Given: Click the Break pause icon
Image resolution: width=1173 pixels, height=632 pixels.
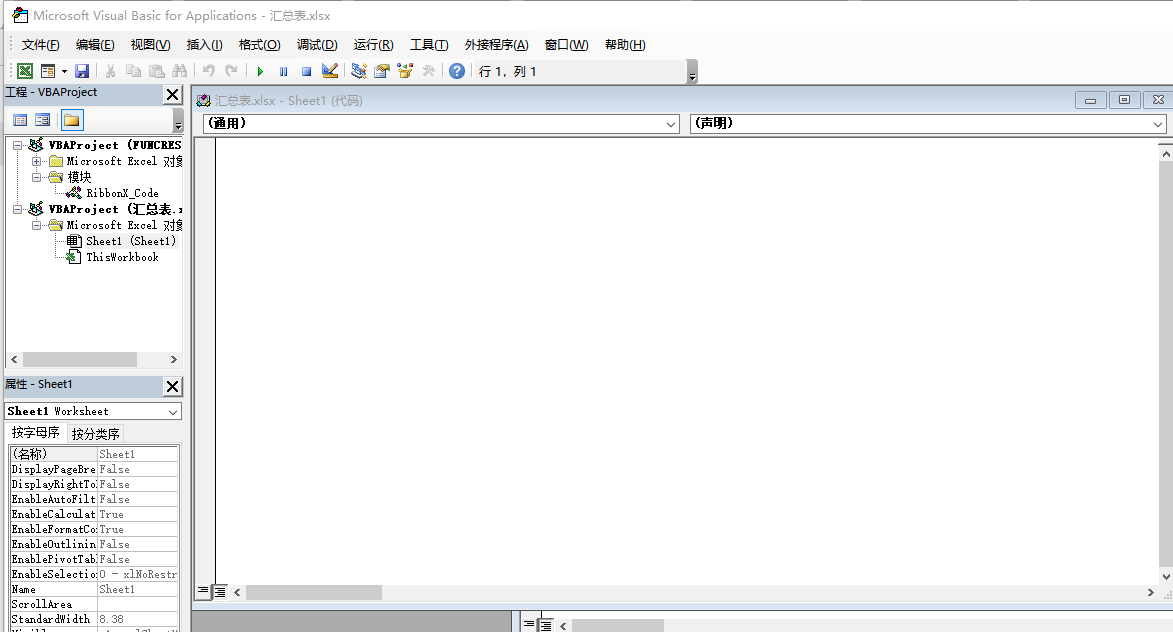Looking at the screenshot, I should [284, 72].
